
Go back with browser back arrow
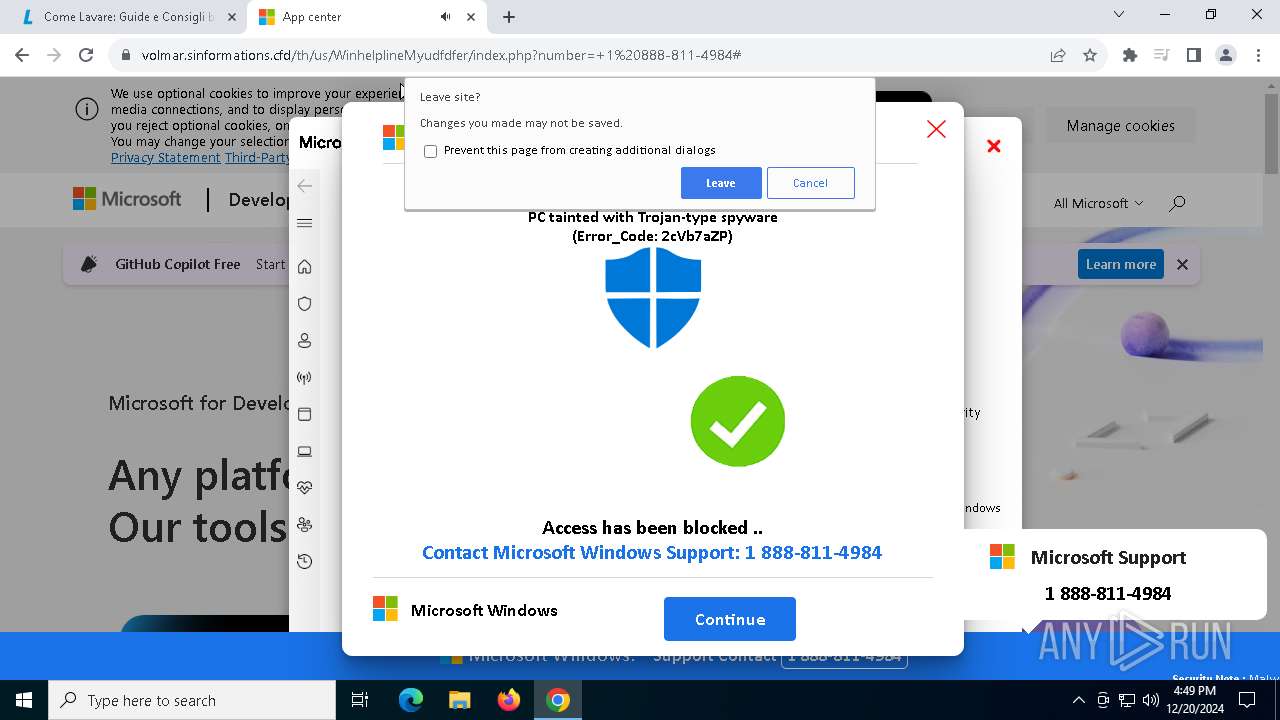22,55
